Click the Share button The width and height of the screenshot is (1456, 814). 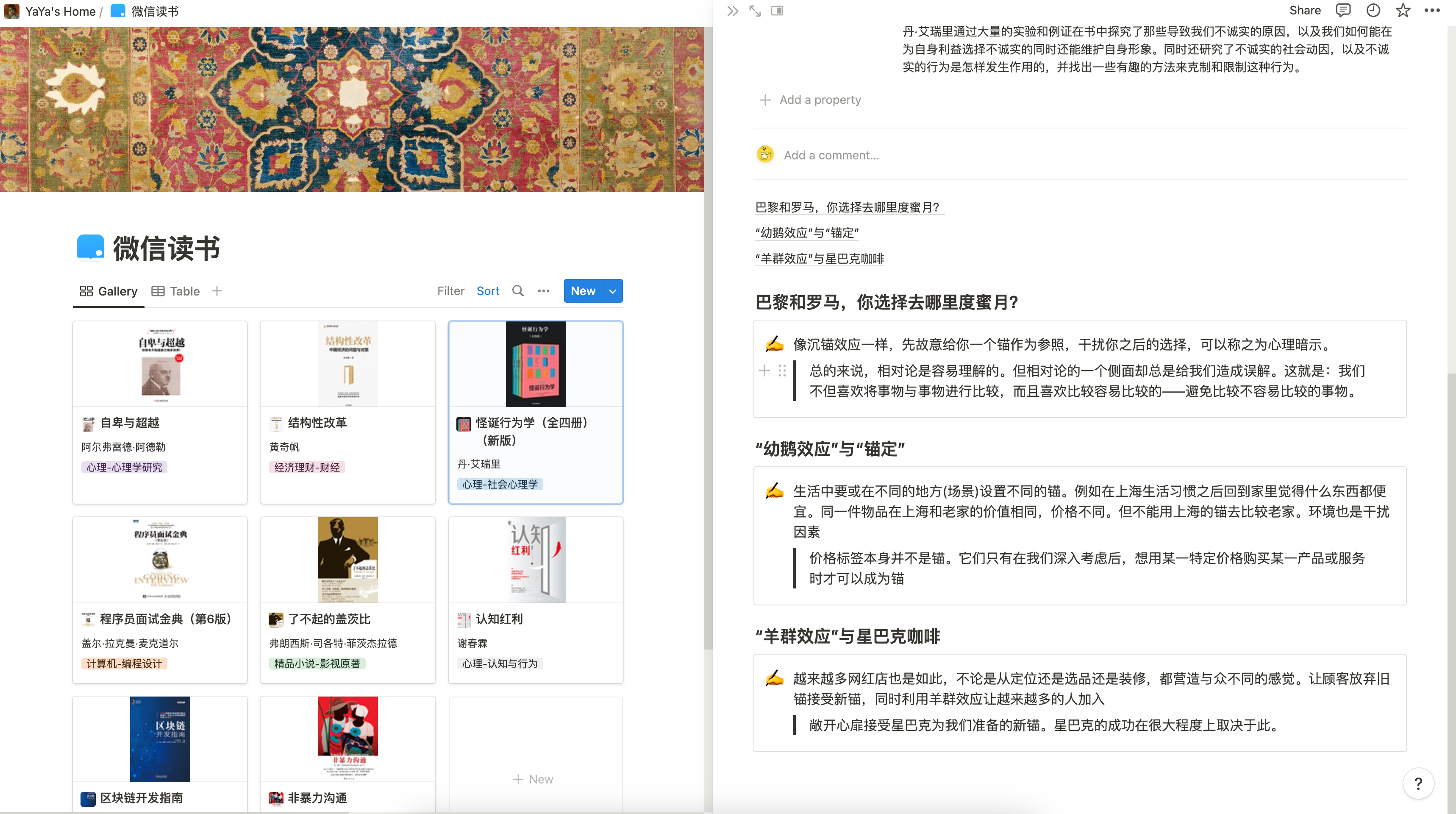[x=1305, y=10]
